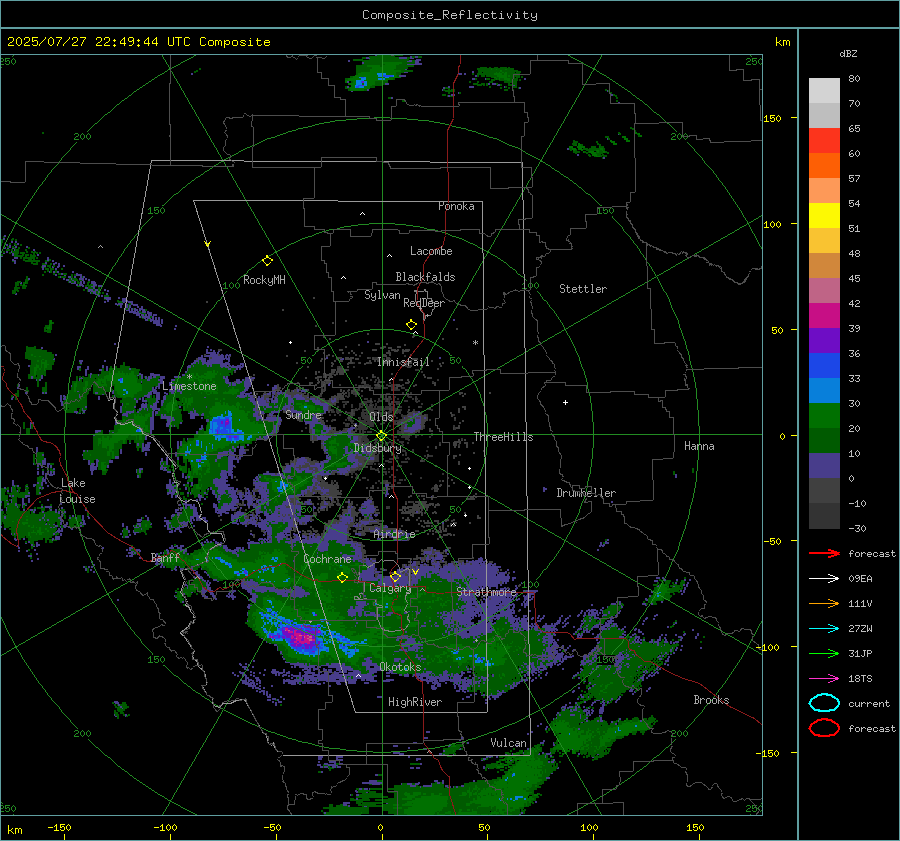
Task: Select the light gray 70-80 dBZ swatch
Action: [824, 91]
